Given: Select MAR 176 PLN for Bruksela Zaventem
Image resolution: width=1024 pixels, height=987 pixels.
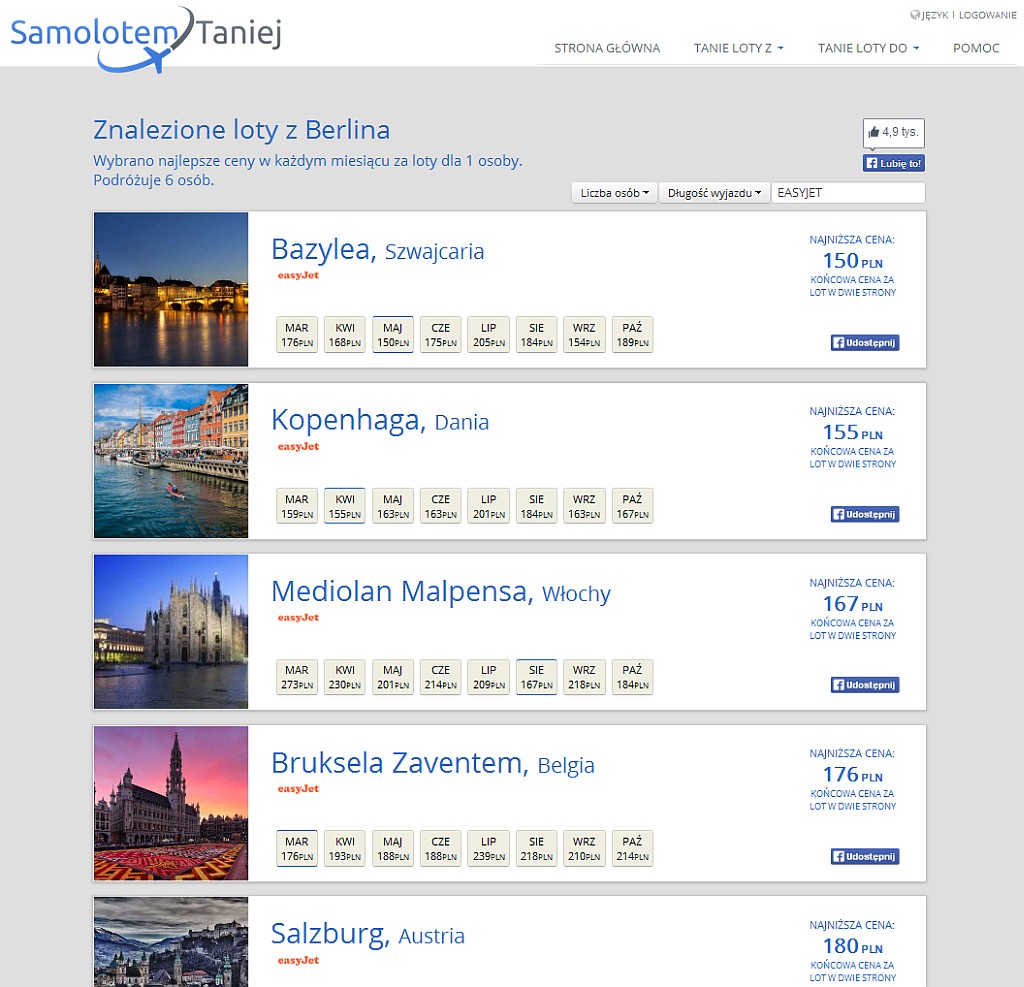Looking at the screenshot, I should click(297, 849).
